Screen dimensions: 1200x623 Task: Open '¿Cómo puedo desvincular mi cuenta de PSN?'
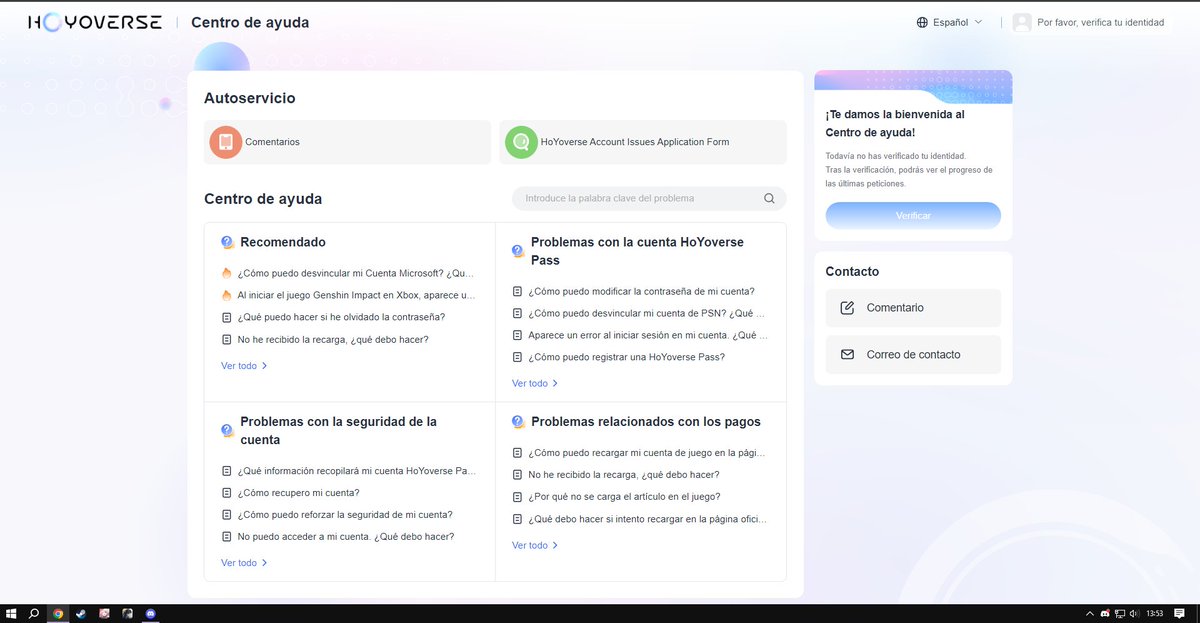[648, 313]
